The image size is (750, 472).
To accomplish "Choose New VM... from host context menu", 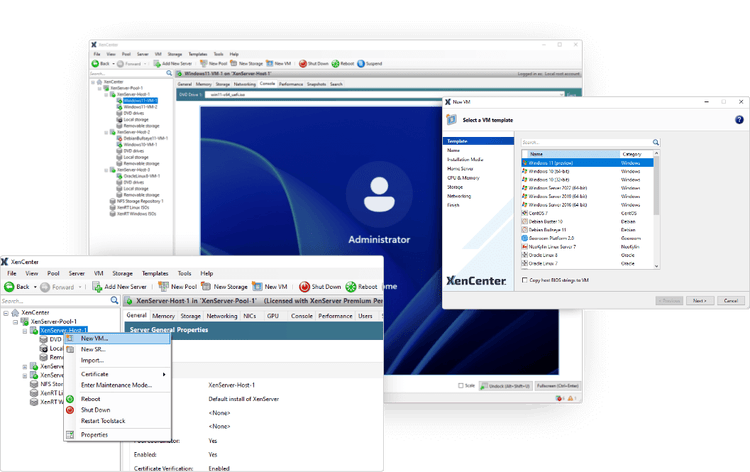I will click(x=118, y=339).
